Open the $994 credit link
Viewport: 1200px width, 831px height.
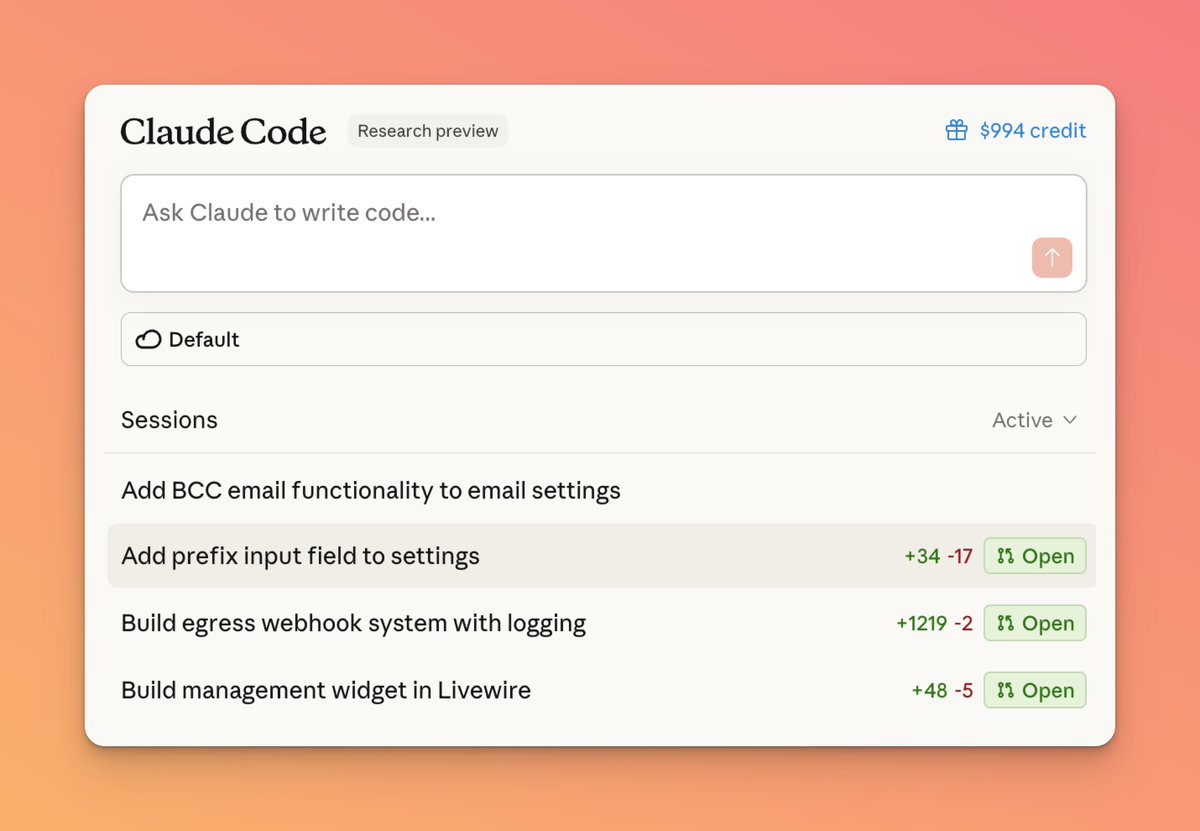click(1015, 131)
